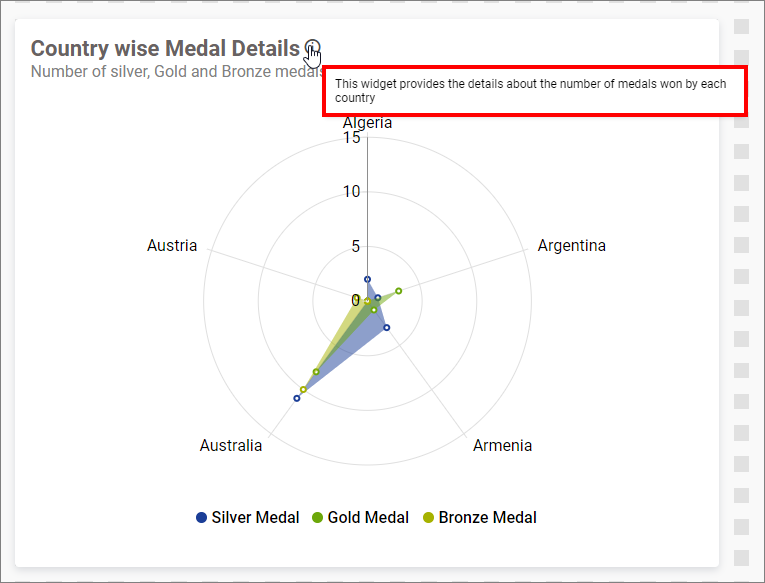Click the blue Silver Medal legend dot
765x583 pixels.
(x=202, y=518)
